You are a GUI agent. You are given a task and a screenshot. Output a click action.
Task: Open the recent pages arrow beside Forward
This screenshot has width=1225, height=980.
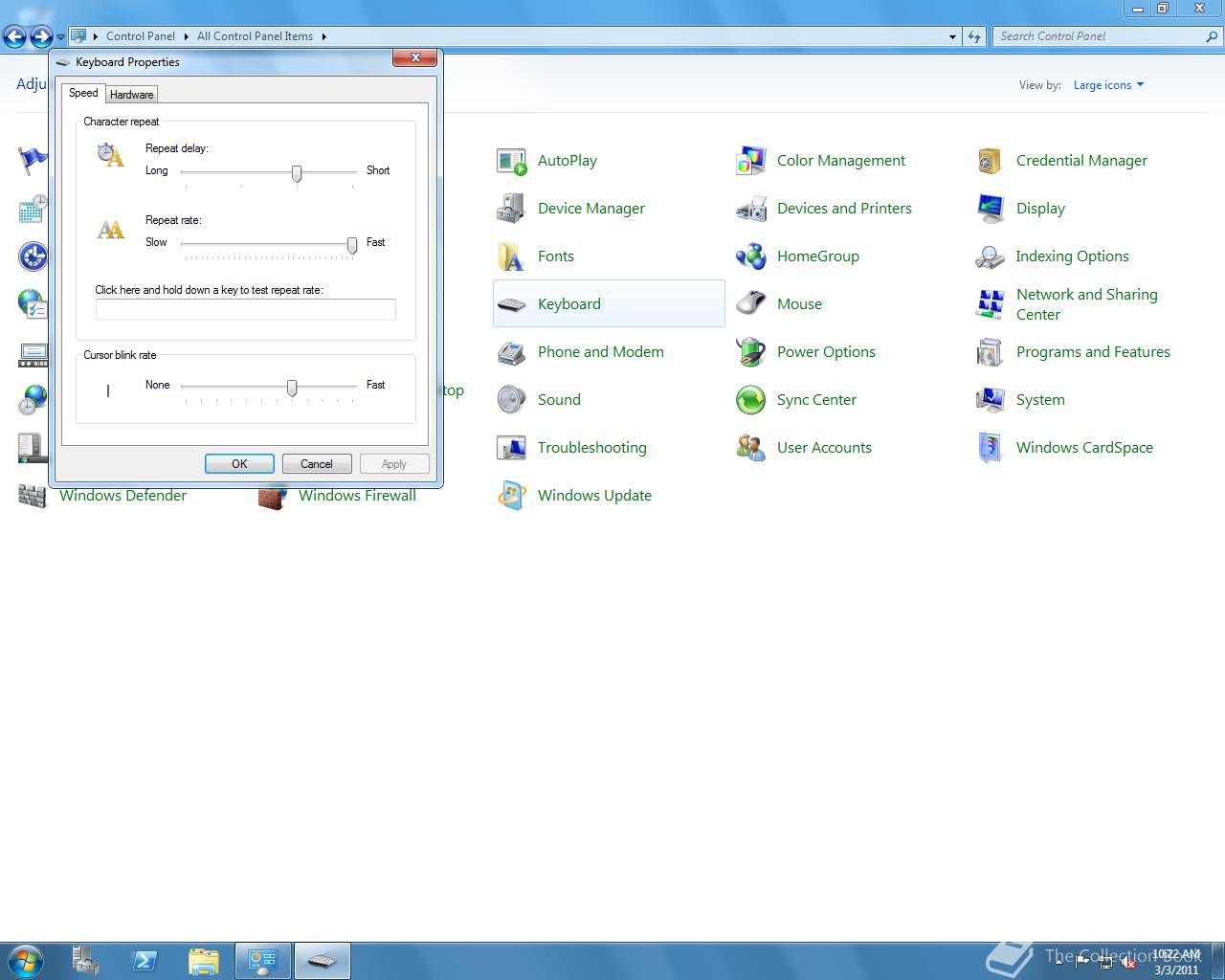60,37
